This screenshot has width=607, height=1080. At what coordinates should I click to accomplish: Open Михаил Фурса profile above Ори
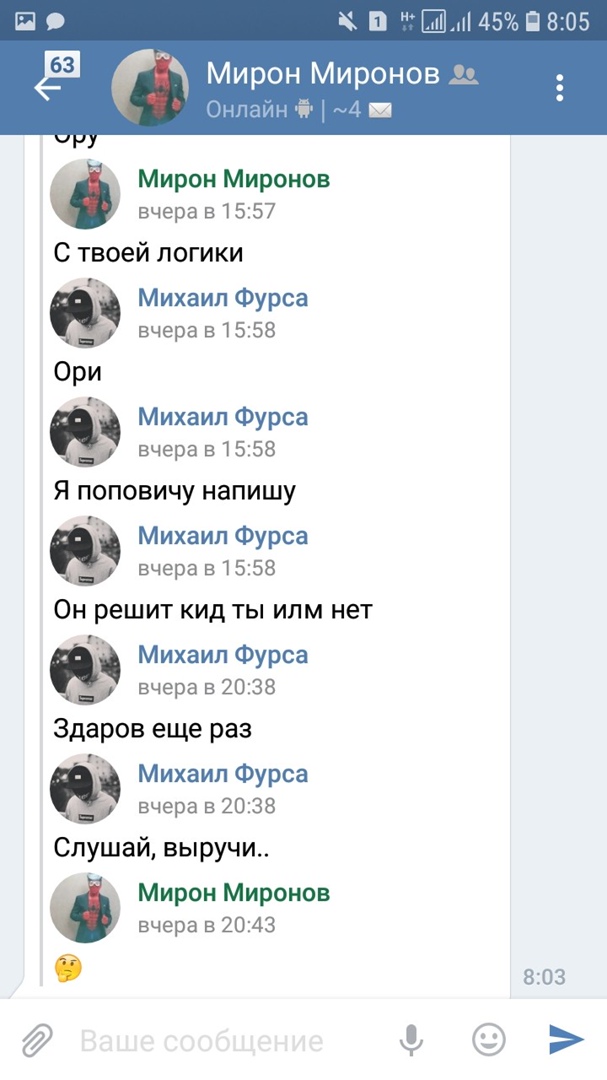point(222,298)
